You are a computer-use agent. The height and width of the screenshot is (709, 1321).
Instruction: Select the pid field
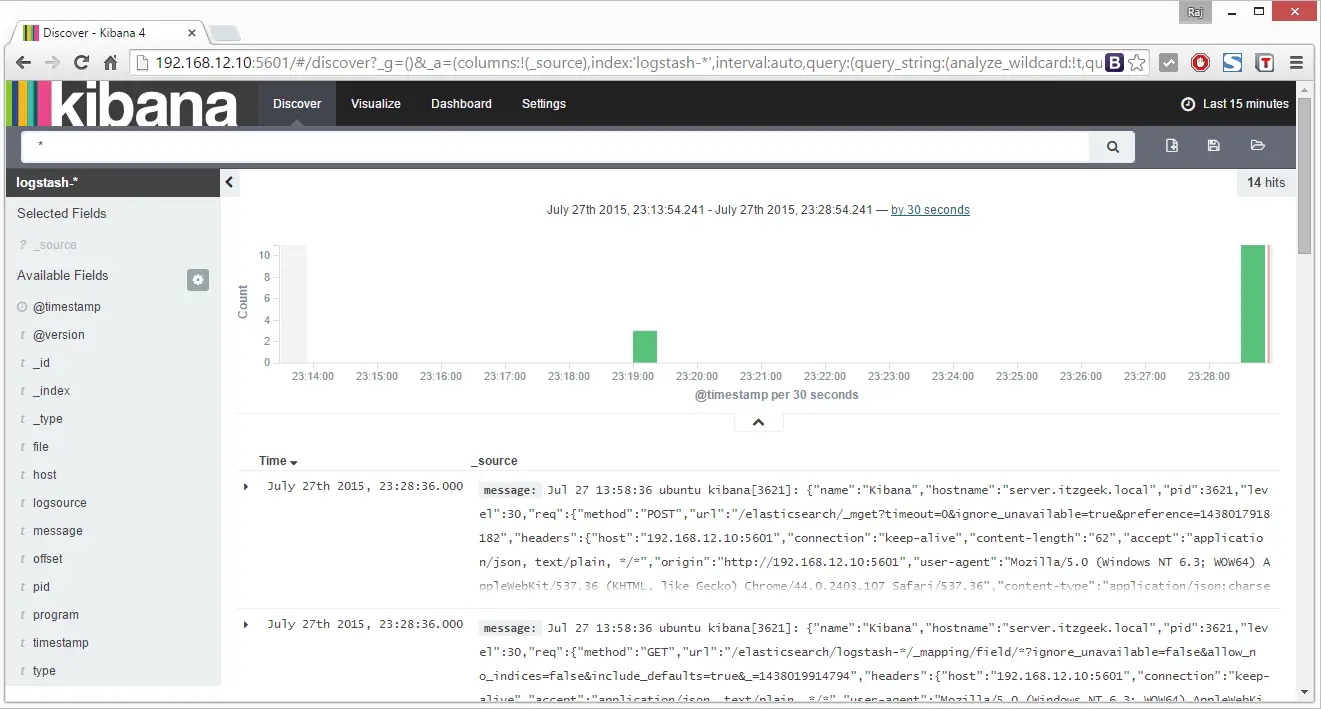41,587
